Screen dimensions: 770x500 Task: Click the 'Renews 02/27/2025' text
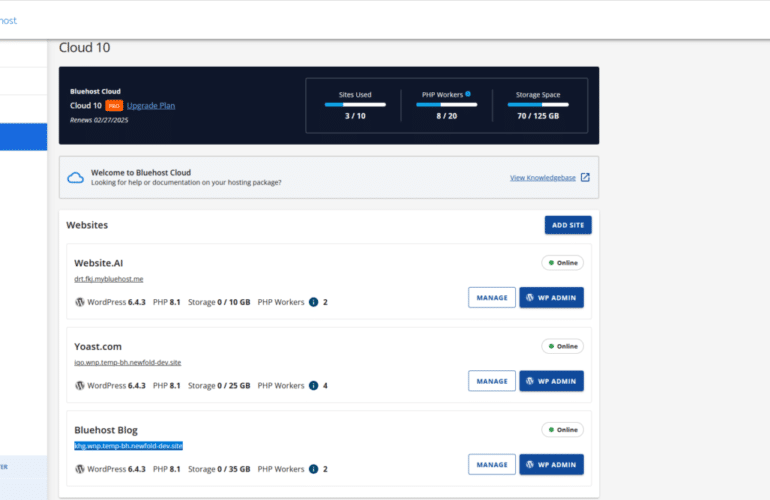99,120
